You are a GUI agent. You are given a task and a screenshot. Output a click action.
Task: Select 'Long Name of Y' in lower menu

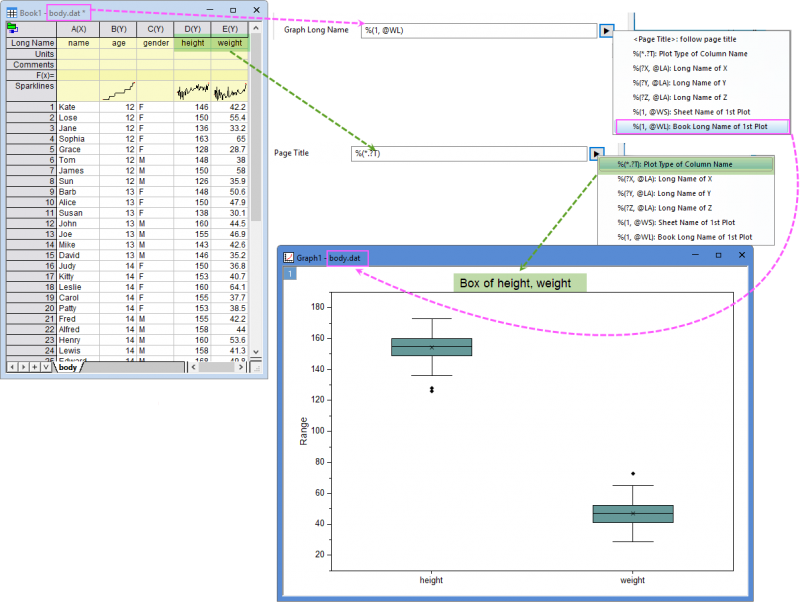coord(664,193)
